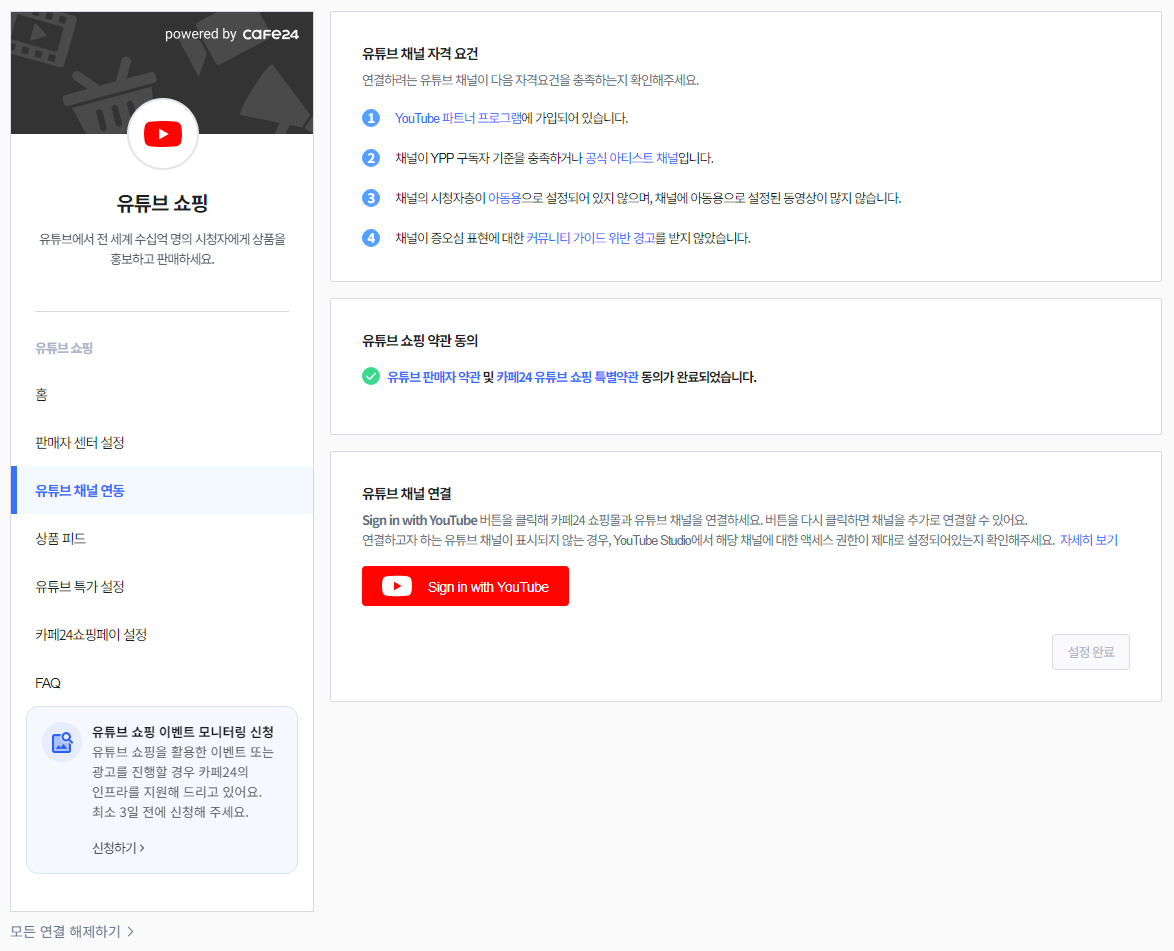The width and height of the screenshot is (1174, 951).
Task: Click the event monitoring image icon
Action: click(61, 742)
